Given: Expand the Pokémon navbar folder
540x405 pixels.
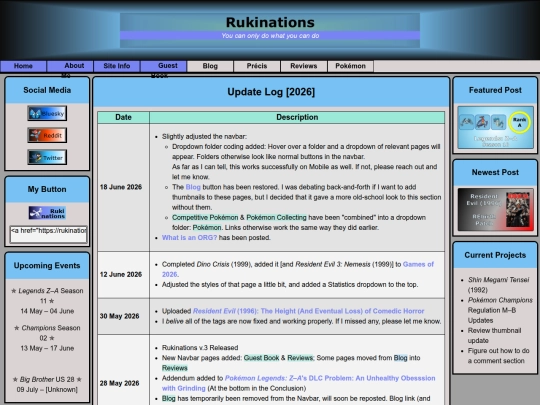Looking at the screenshot, I should coord(351,66).
